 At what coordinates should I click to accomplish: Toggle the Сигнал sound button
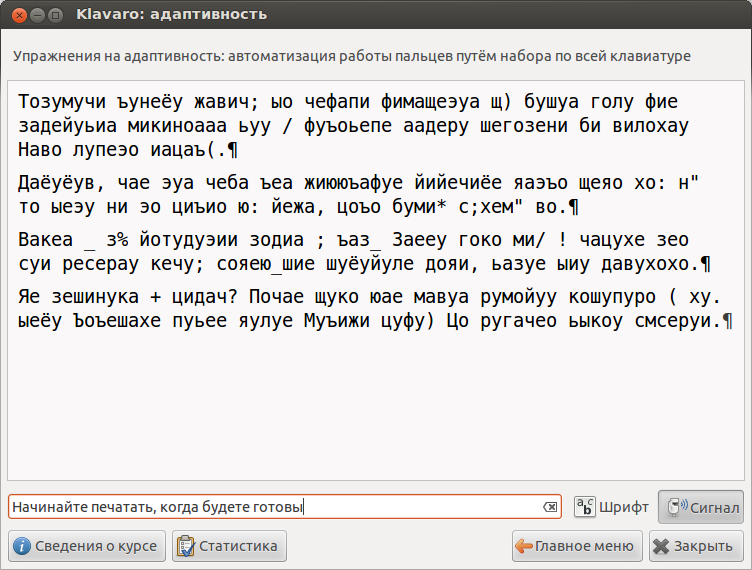pyautogui.click(x=701, y=507)
